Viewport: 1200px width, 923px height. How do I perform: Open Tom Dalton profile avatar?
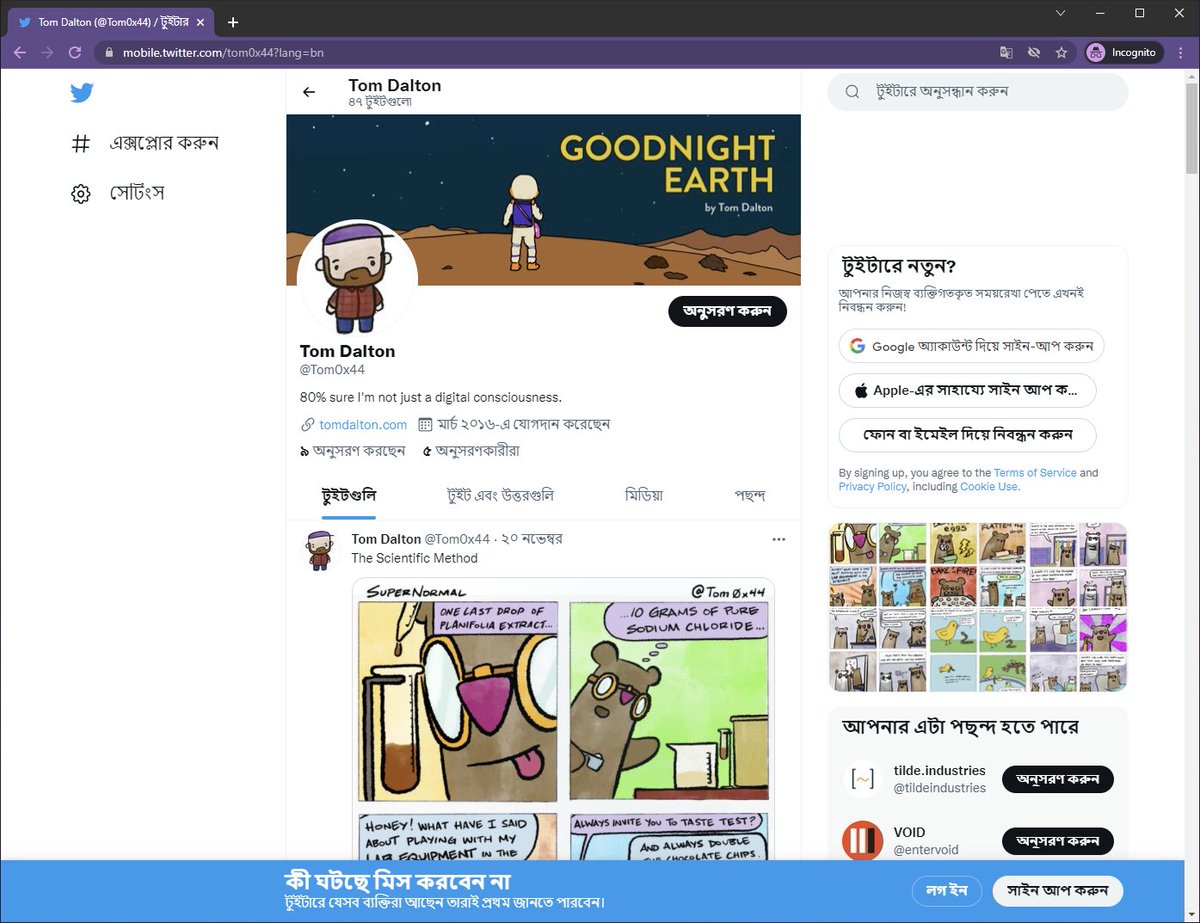click(357, 279)
